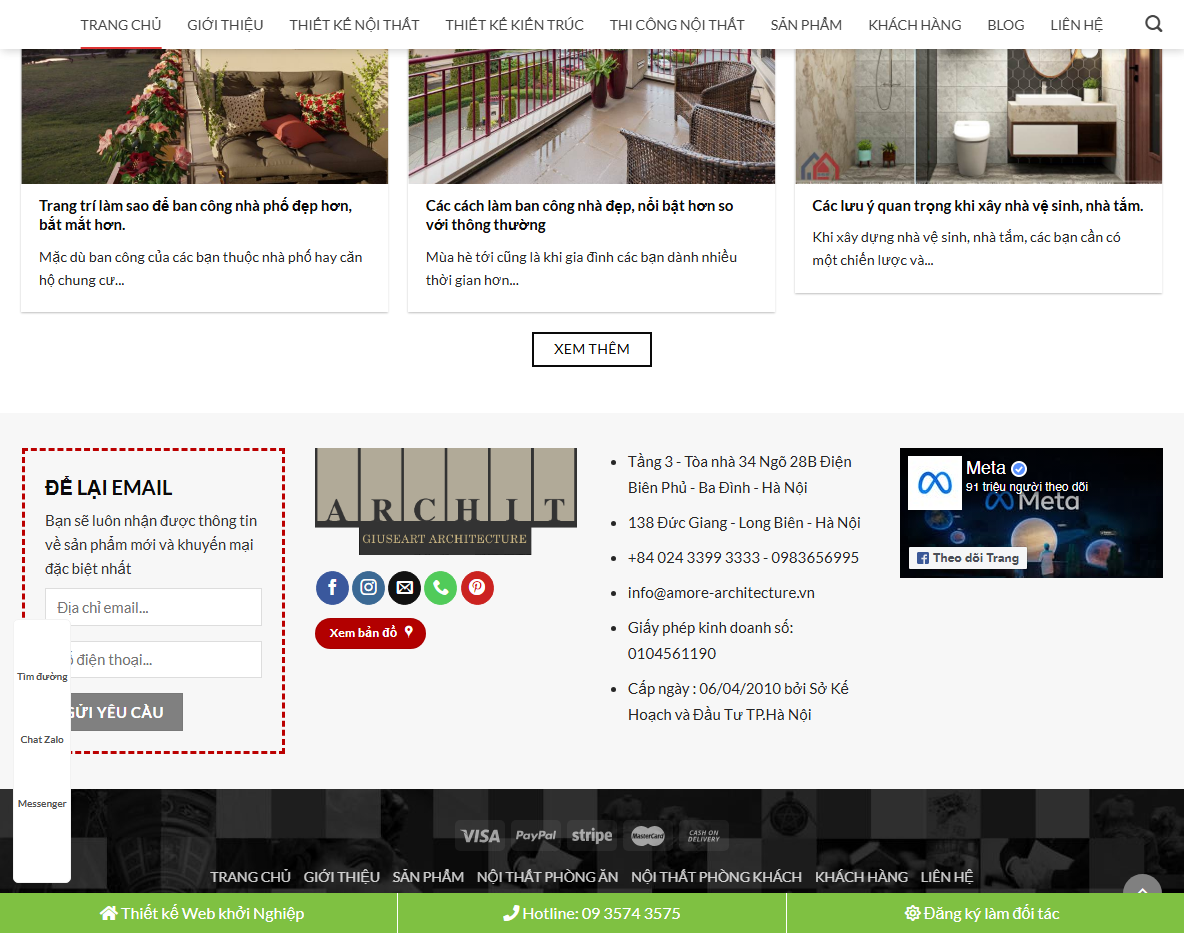The height and width of the screenshot is (933, 1184).
Task: Click the Visa payment icon
Action: tap(480, 835)
